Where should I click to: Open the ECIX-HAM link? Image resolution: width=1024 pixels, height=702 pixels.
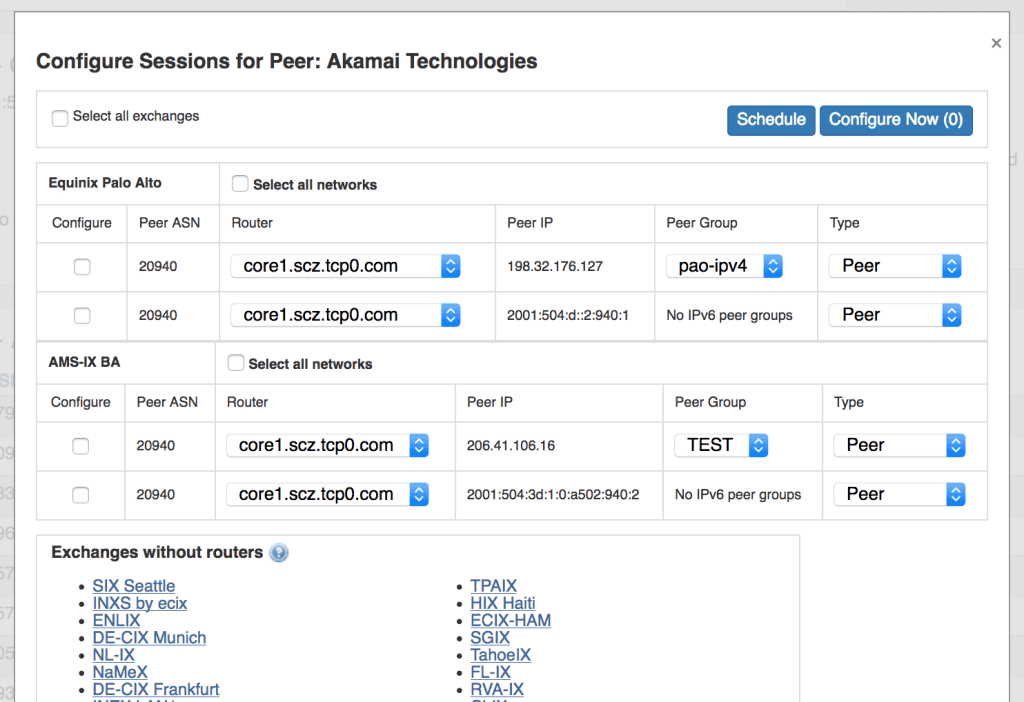(511, 620)
